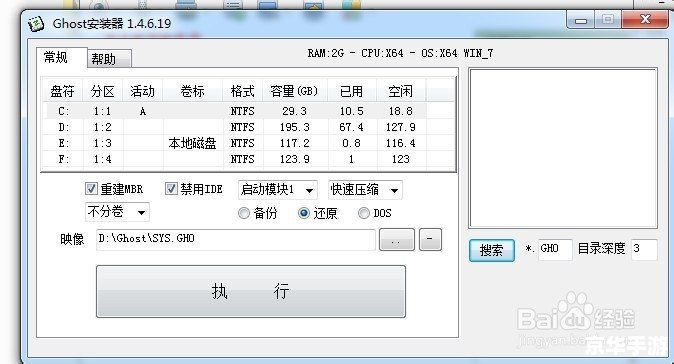Viewport: 674px width, 364px height.
Task: Click the 123.9 capacity cell
Action: point(294,159)
